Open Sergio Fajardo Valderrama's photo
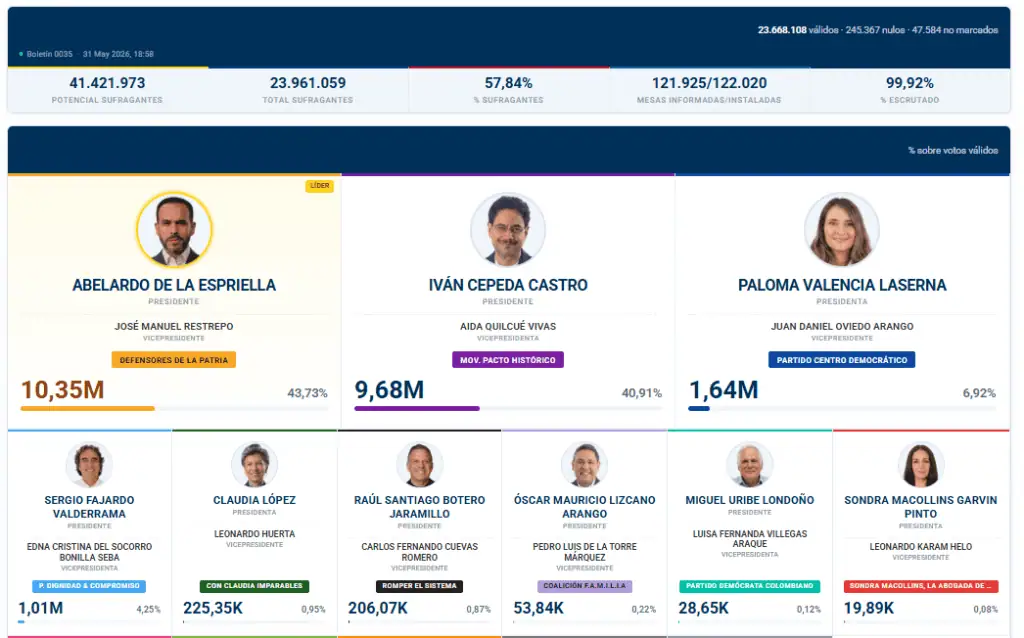Screen dimensions: 1024x638 [x=89, y=465]
